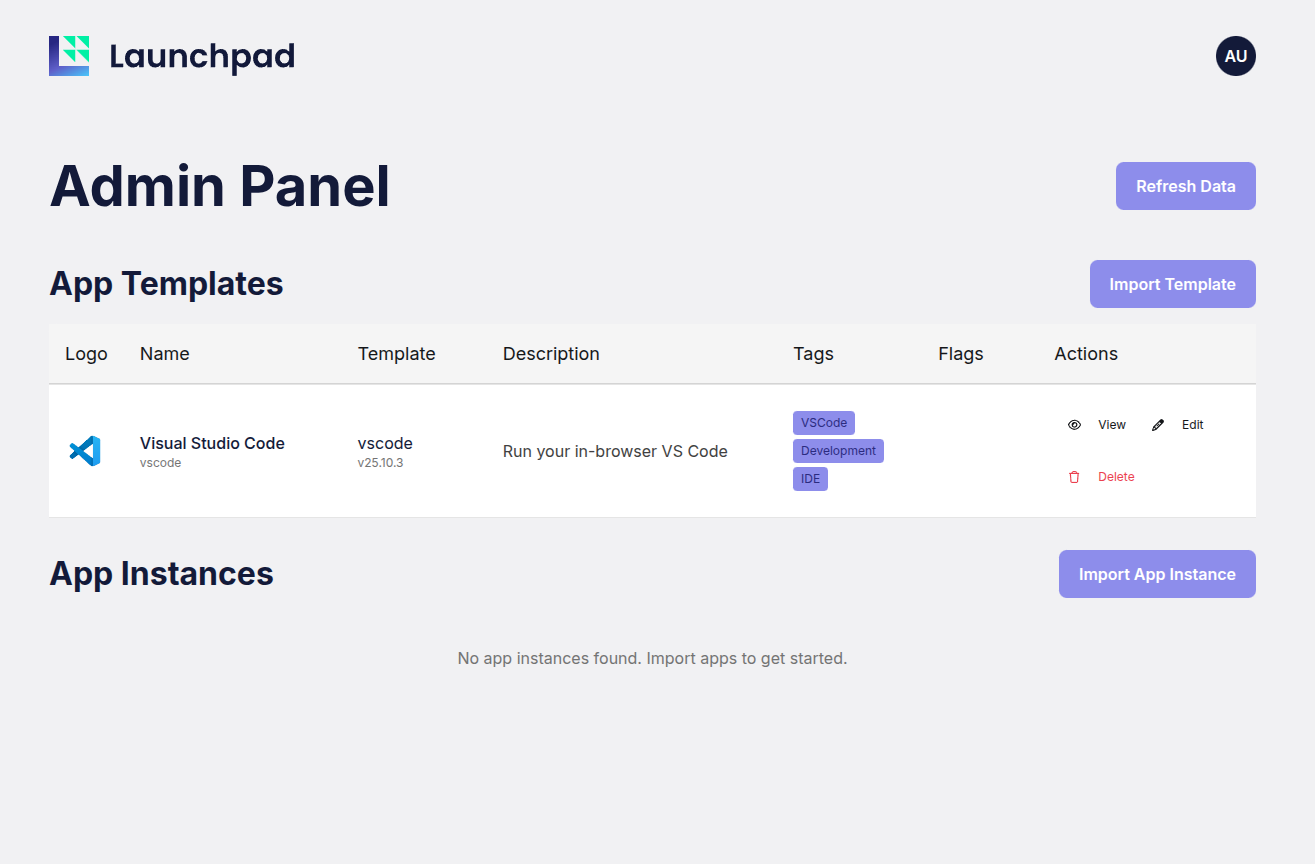
Task: Click the vscode v25.10.3 template cell
Action: [385, 451]
